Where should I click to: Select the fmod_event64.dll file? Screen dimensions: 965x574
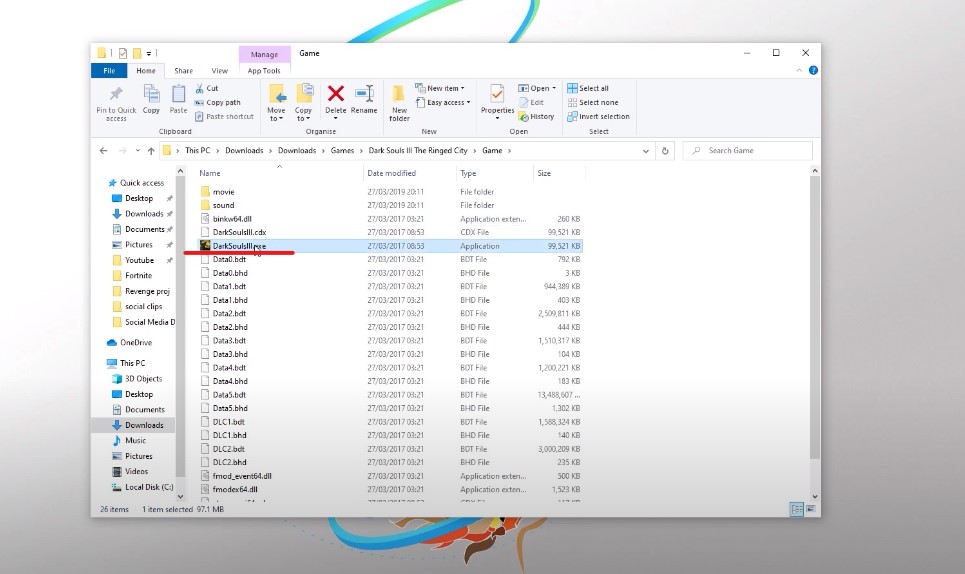pyautogui.click(x=242, y=476)
